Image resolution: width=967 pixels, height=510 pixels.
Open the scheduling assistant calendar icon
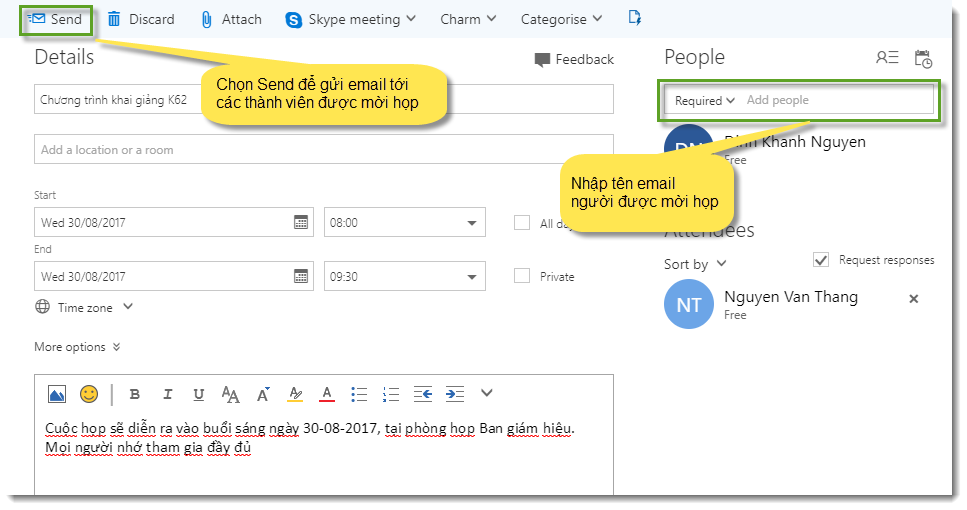(923, 59)
